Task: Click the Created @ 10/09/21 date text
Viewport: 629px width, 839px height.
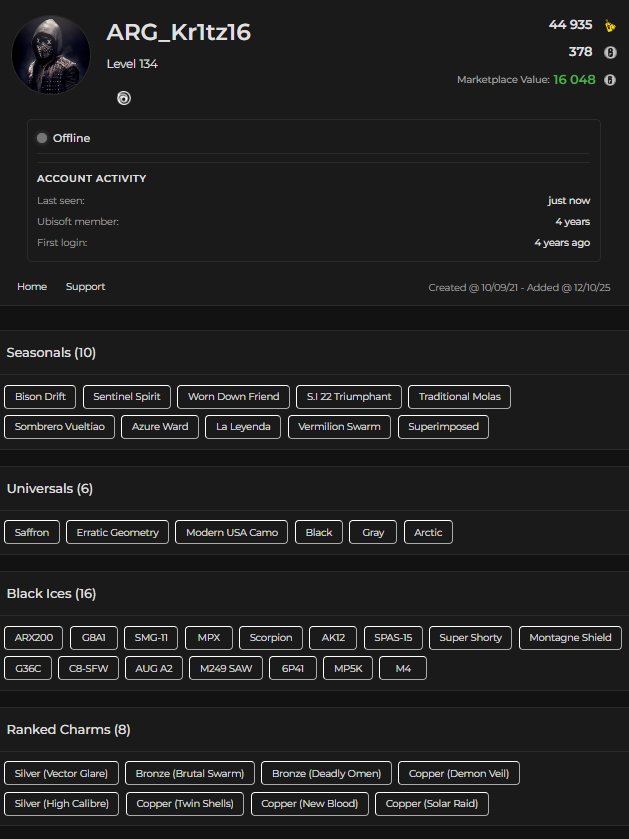Action: [473, 287]
